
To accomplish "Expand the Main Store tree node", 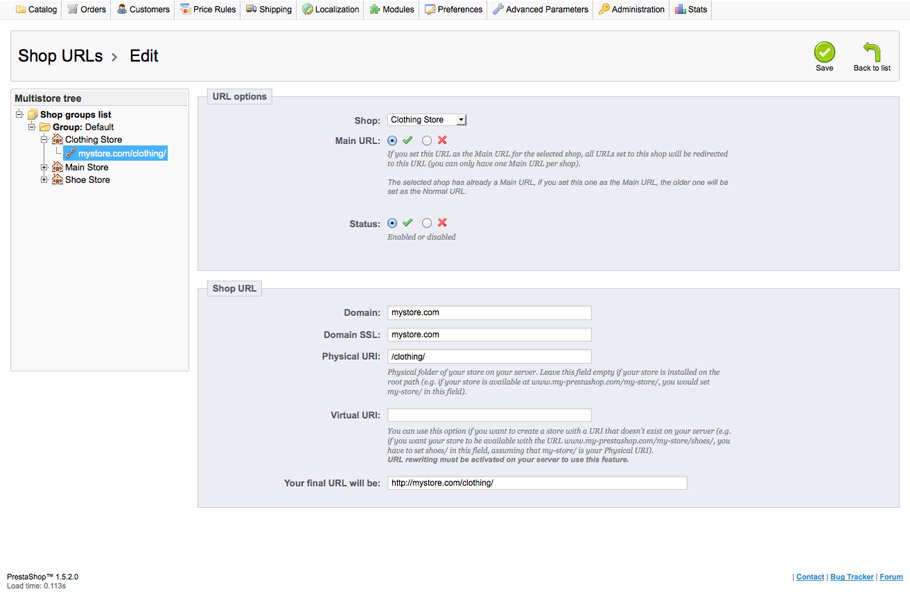I will 44,167.
